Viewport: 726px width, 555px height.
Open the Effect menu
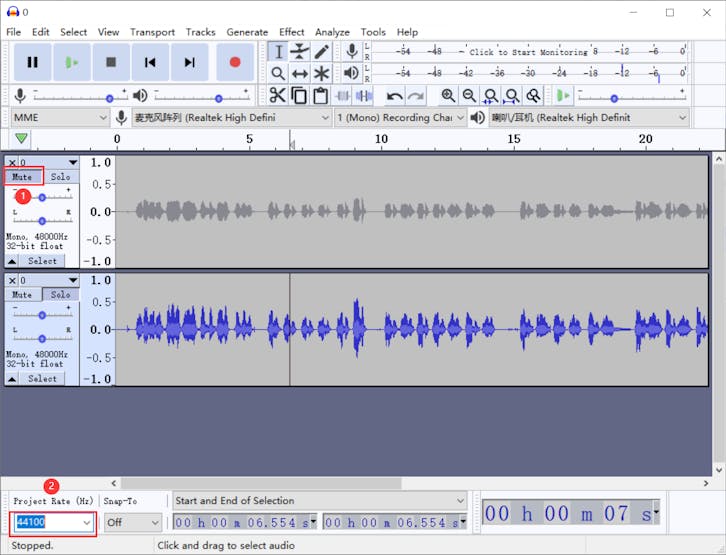pyautogui.click(x=291, y=32)
